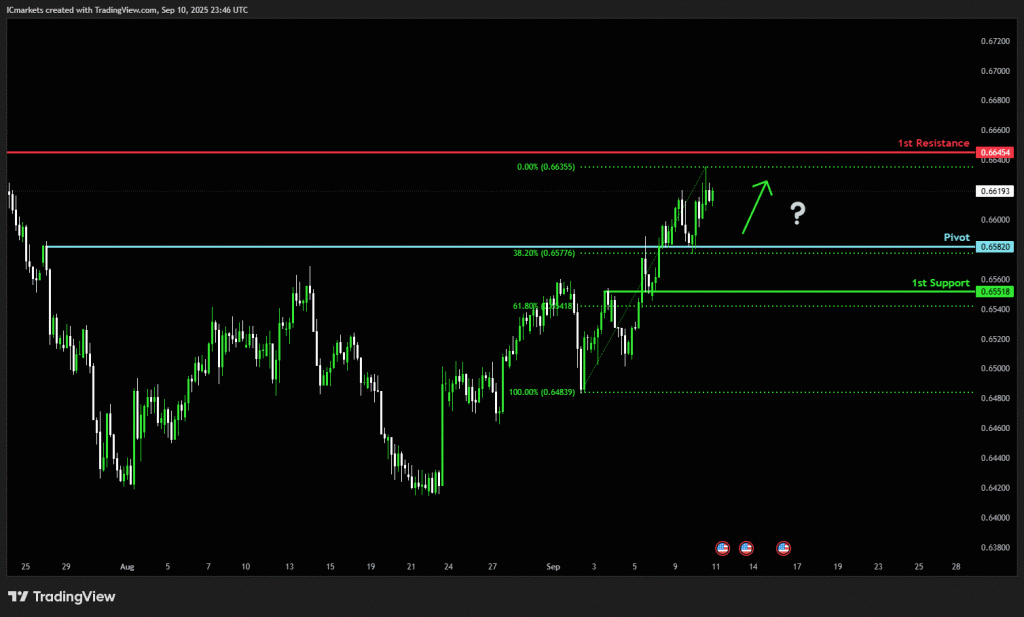Click the "Aug" label on time axis
The height and width of the screenshot is (617, 1024).
[x=127, y=567]
